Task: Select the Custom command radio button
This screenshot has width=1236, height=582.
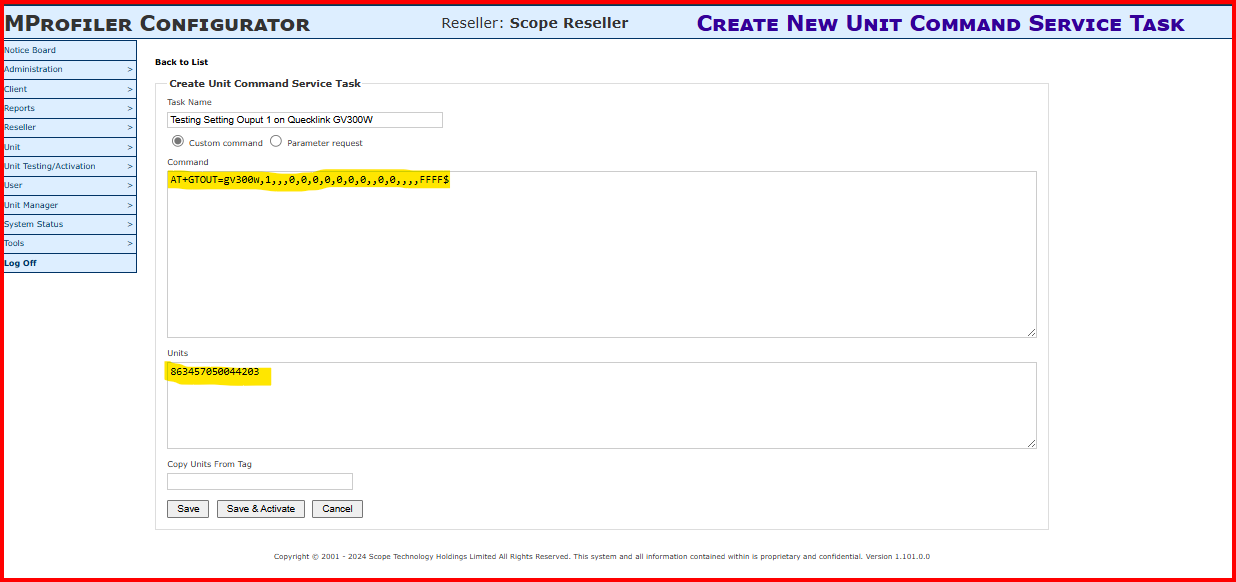Action: pos(178,142)
